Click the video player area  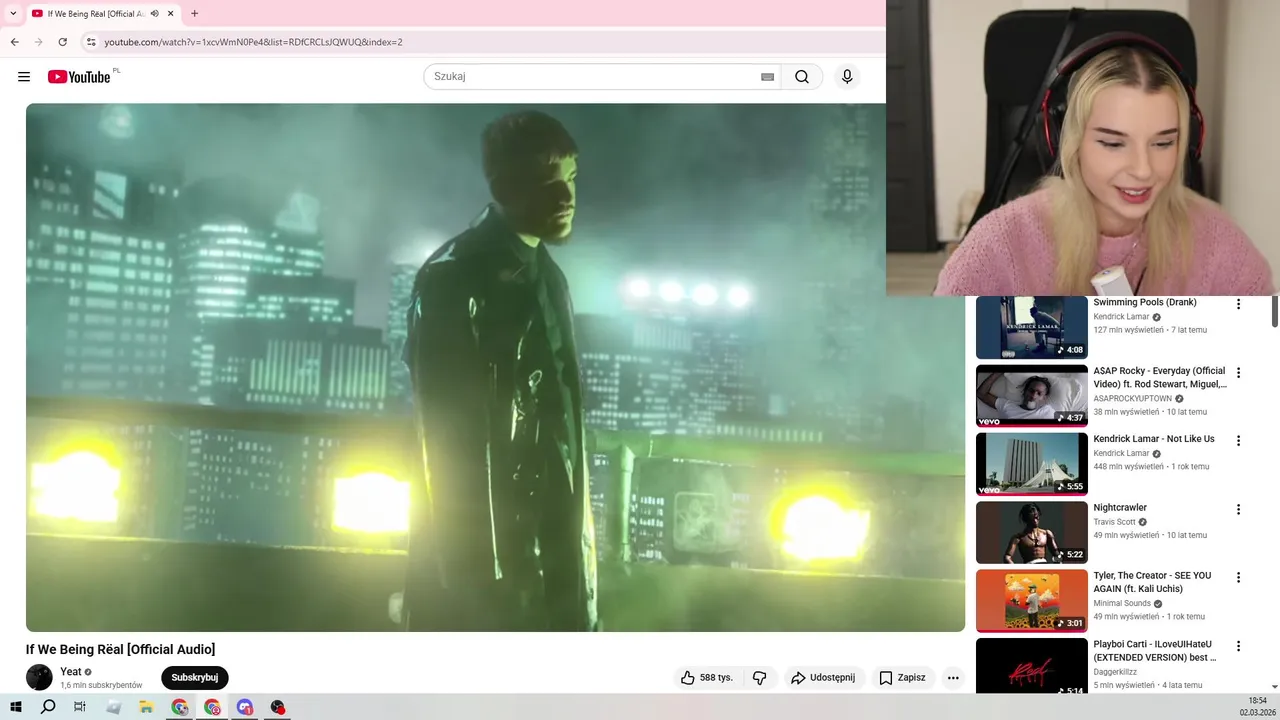tap(495, 367)
